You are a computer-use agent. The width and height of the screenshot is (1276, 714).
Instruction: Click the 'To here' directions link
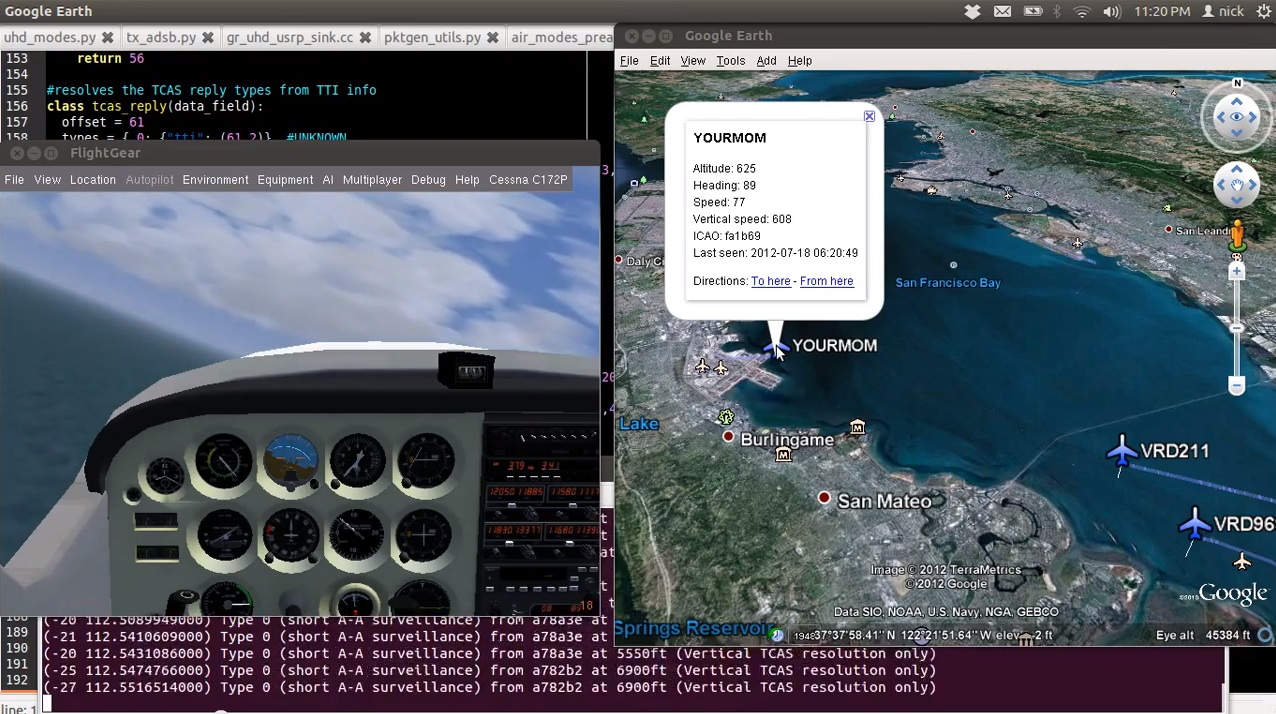(x=770, y=281)
